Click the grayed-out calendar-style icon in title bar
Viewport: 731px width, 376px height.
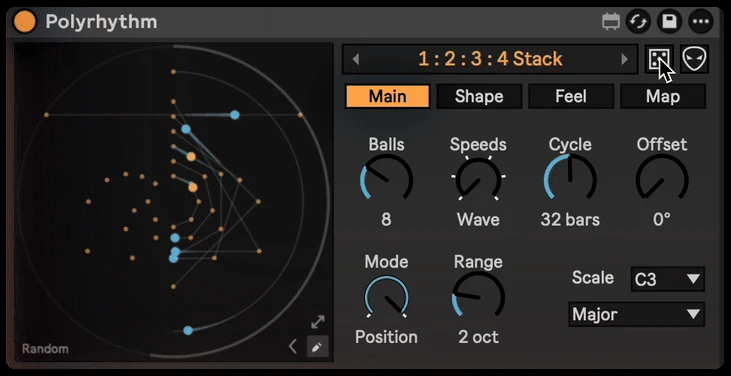[611, 21]
